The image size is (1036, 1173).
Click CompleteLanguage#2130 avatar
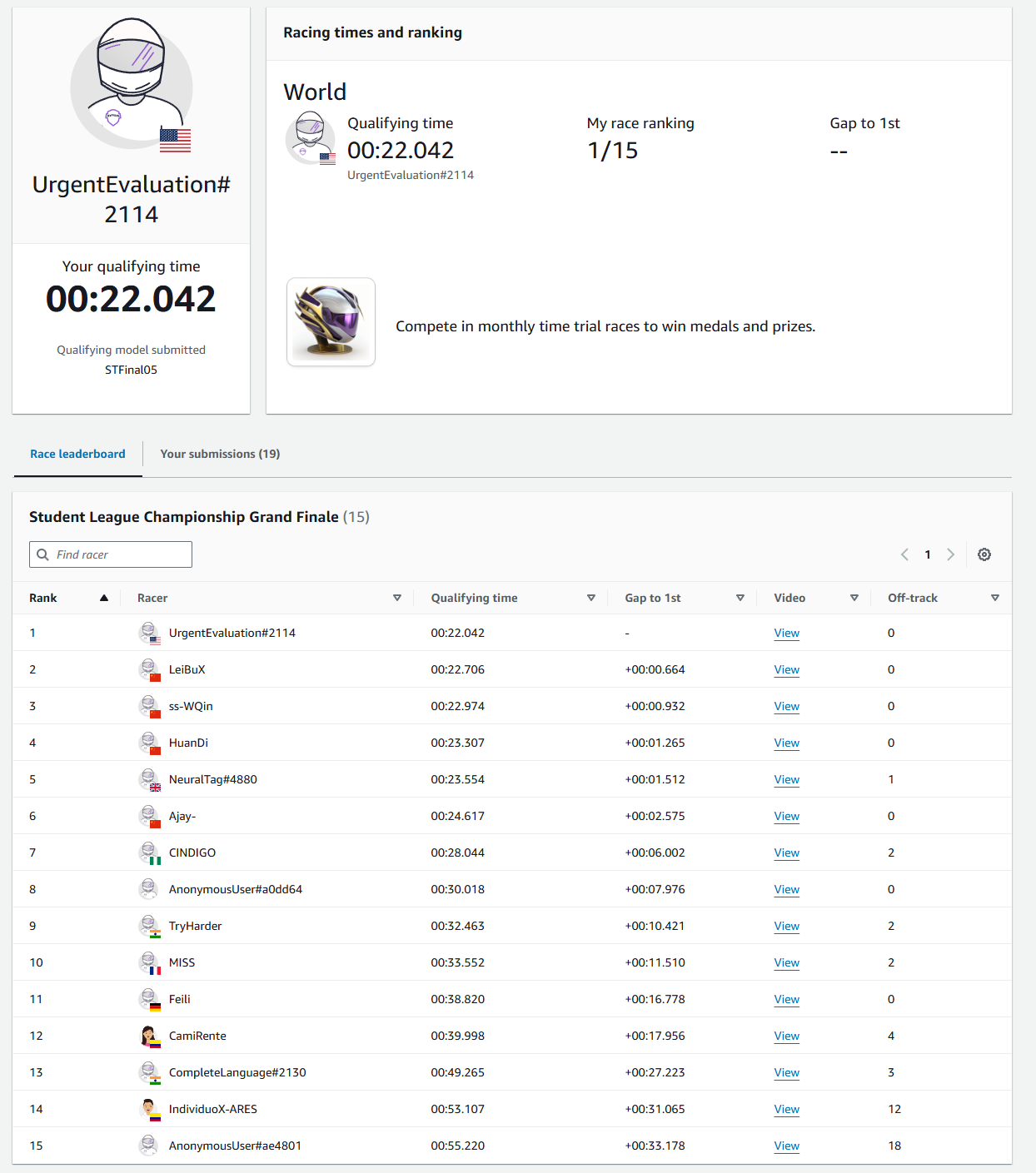tap(149, 1072)
